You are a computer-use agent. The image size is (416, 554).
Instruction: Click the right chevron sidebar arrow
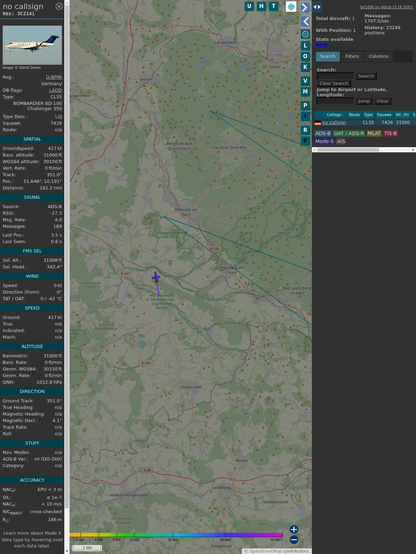point(305,7)
